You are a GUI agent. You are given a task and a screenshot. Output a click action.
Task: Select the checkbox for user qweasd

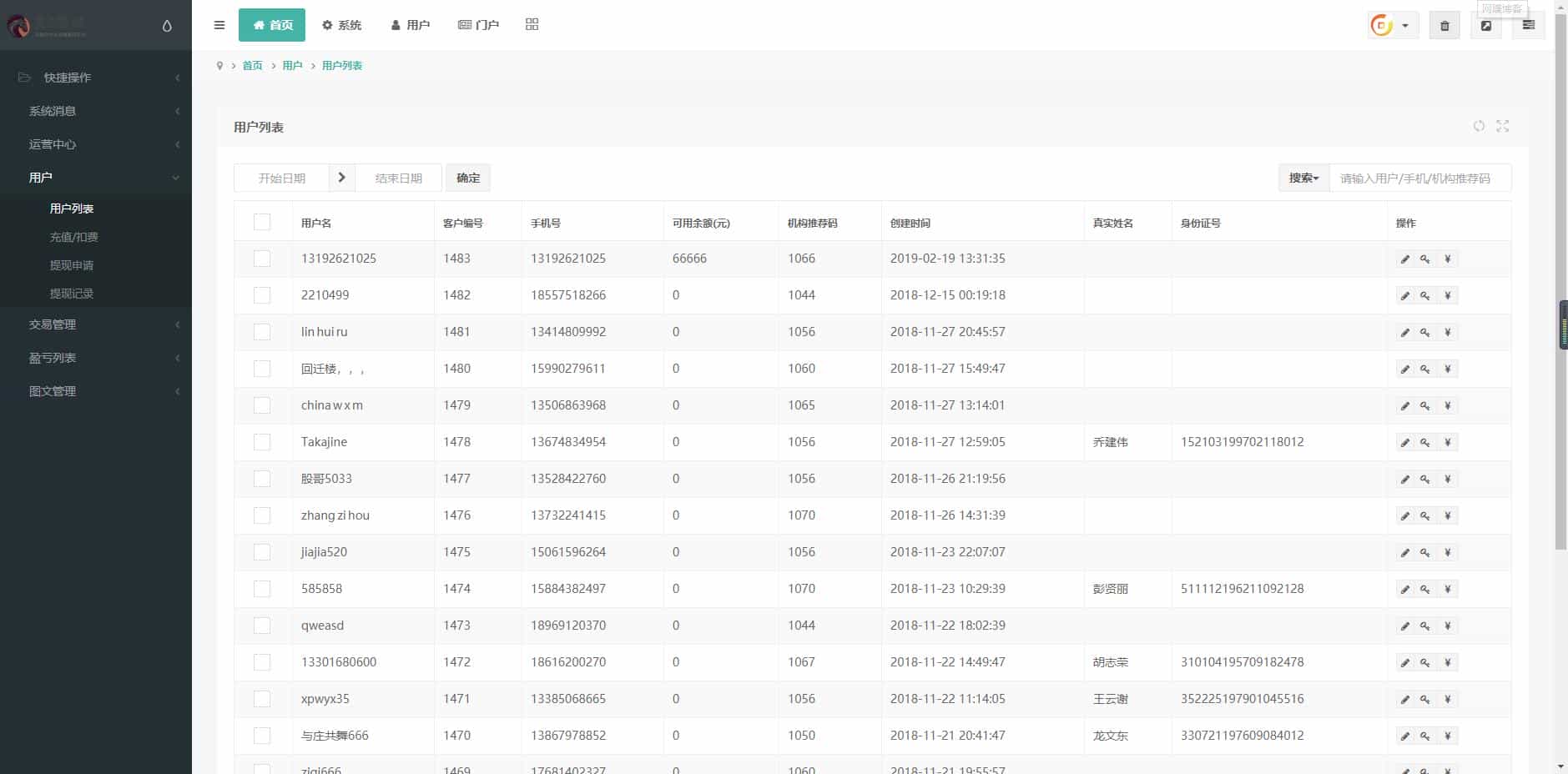pyautogui.click(x=262, y=626)
